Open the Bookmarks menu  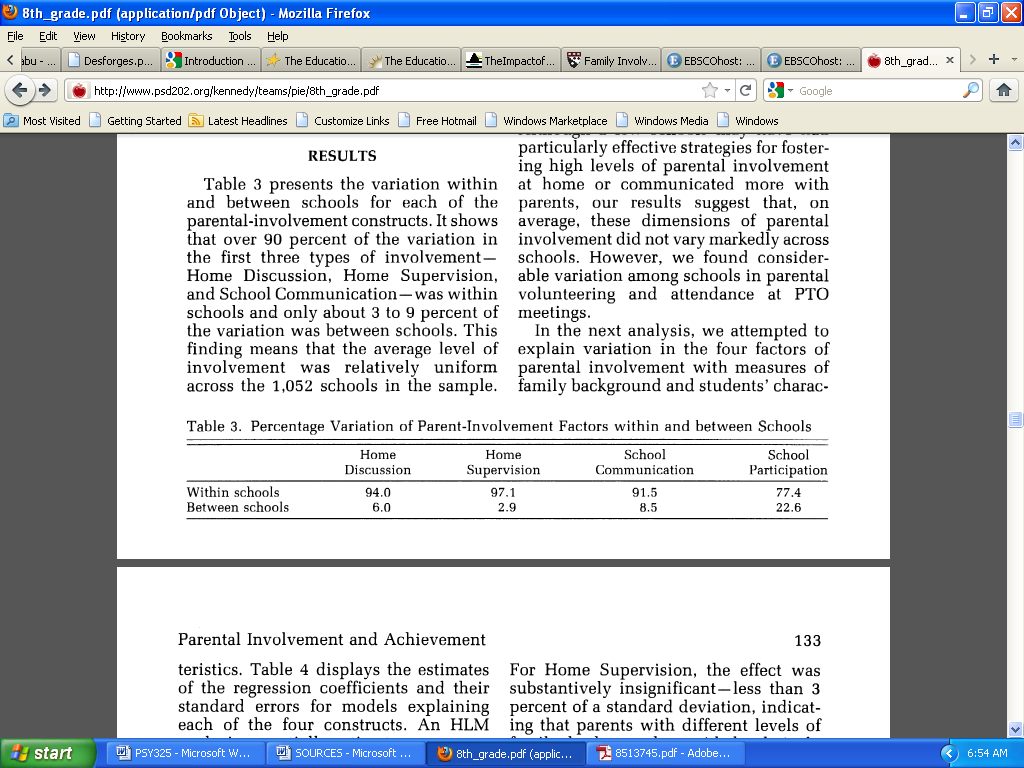[x=186, y=36]
